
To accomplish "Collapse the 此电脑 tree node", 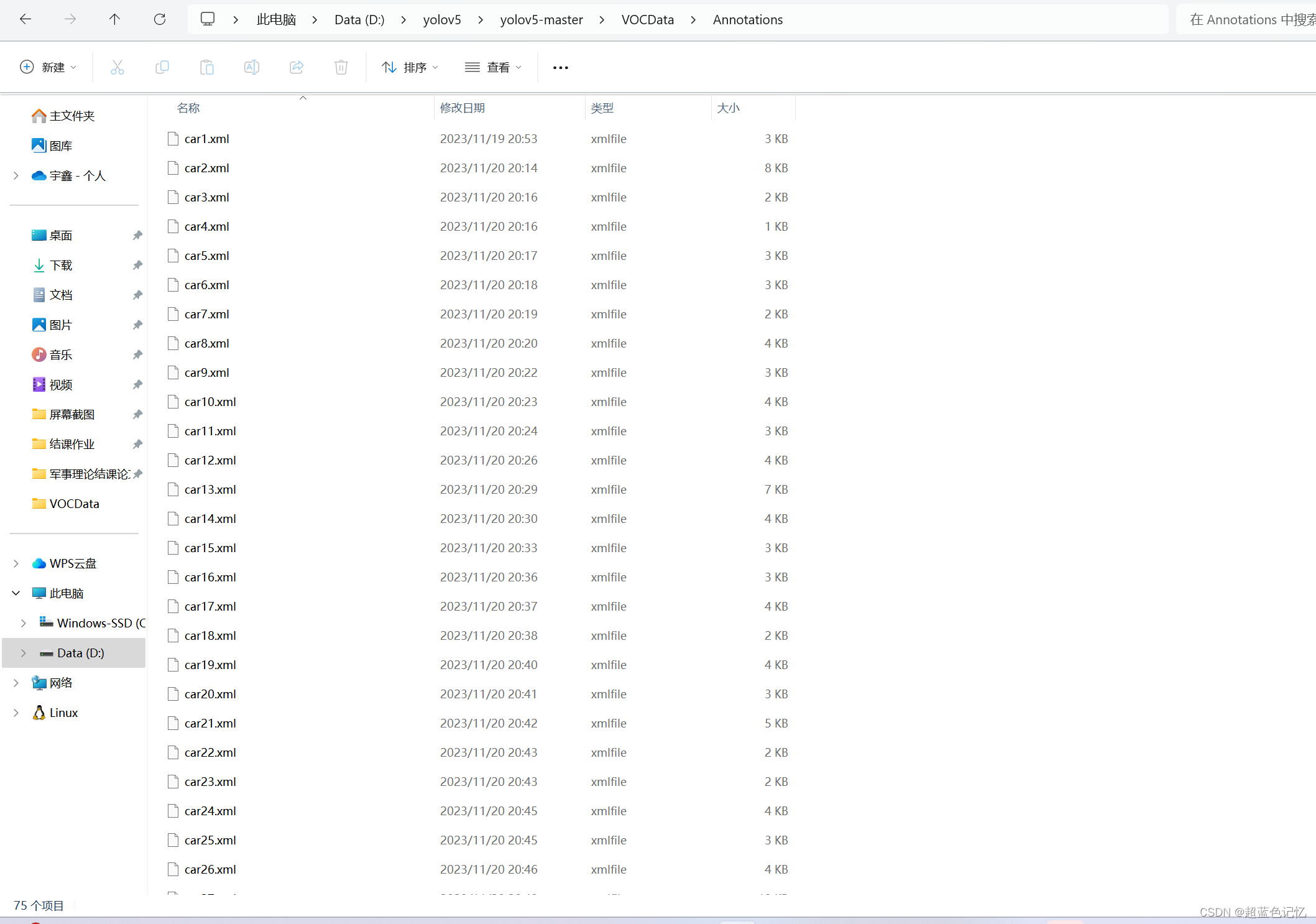I will (x=16, y=593).
